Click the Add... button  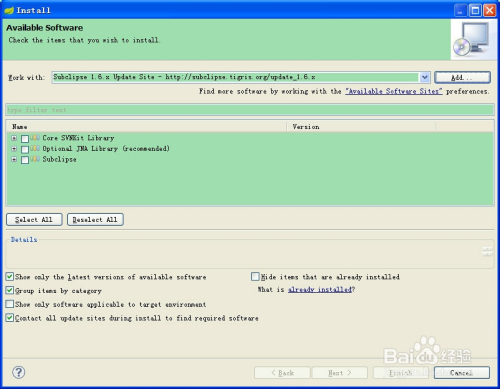tap(462, 77)
